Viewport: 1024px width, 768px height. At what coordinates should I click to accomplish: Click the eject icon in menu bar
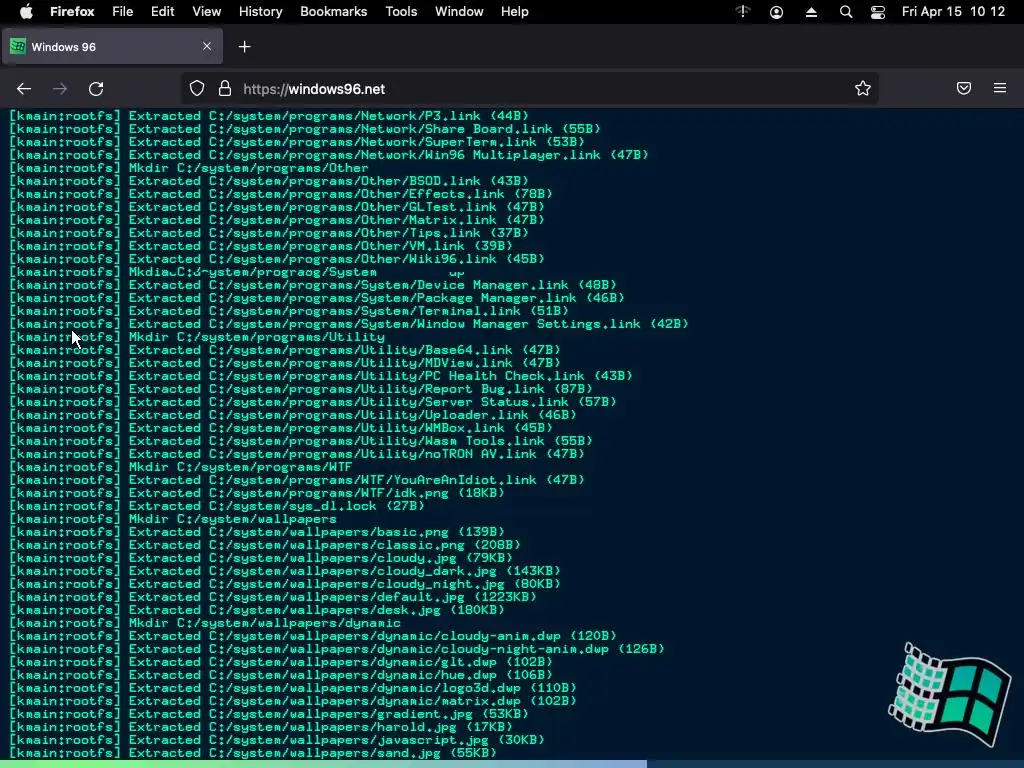tap(811, 12)
